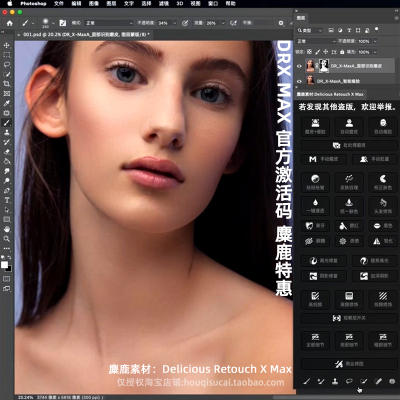400x400 pixels.
Task: Toggle lock position icon
Action: coord(326,52)
